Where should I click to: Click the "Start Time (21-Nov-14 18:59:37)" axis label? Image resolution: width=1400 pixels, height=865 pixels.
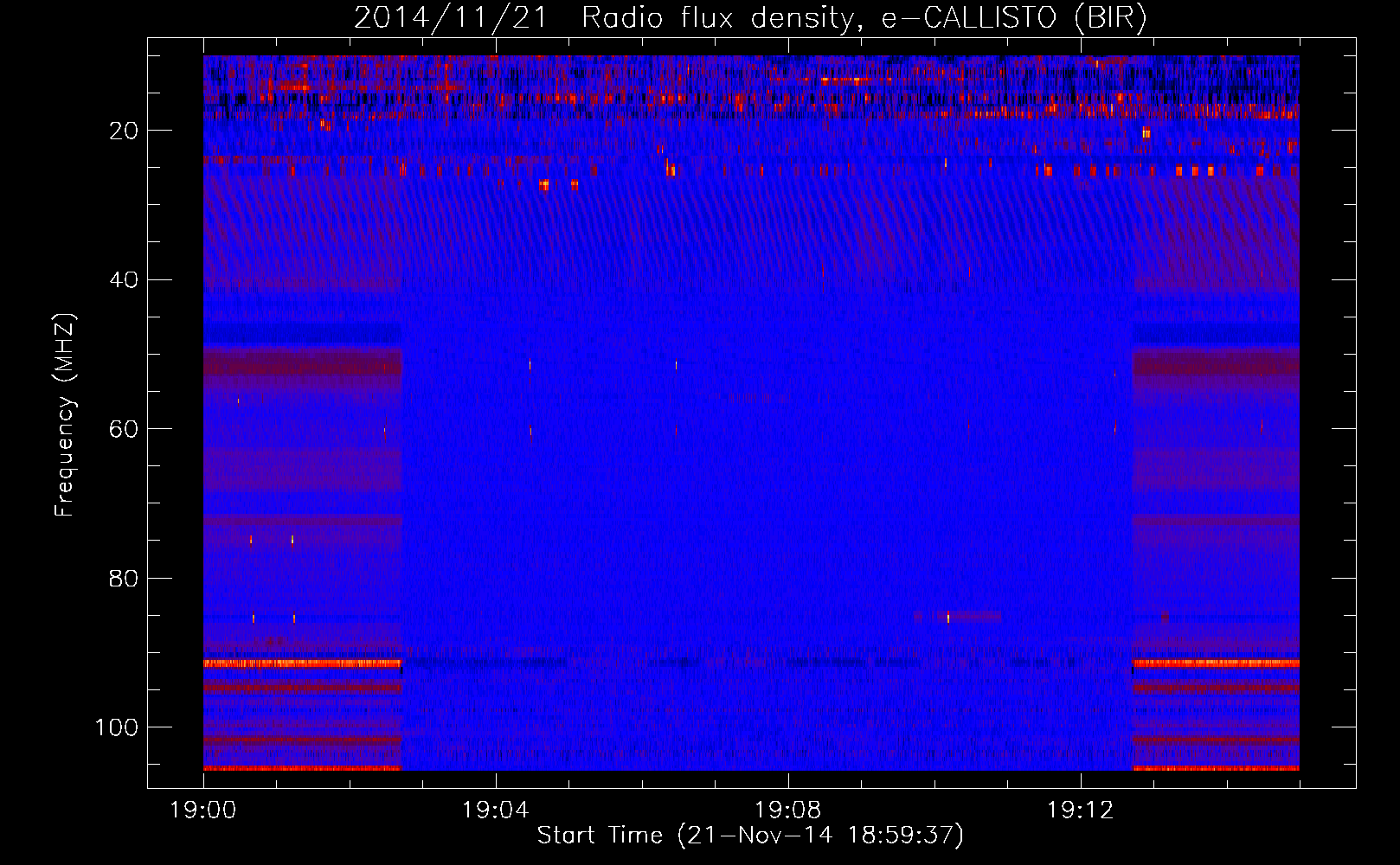coord(750,835)
